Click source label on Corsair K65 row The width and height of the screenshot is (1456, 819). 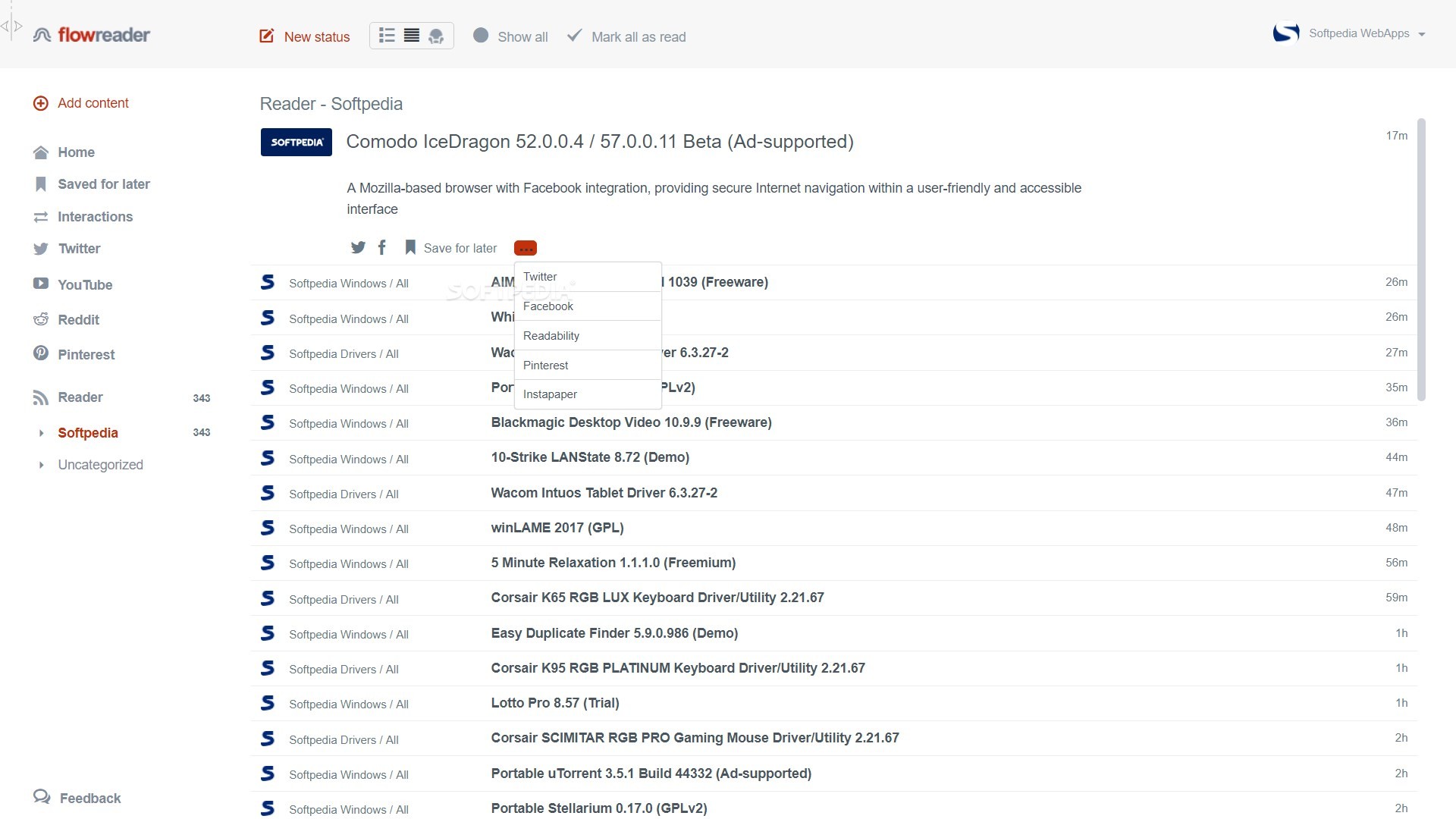[344, 599]
